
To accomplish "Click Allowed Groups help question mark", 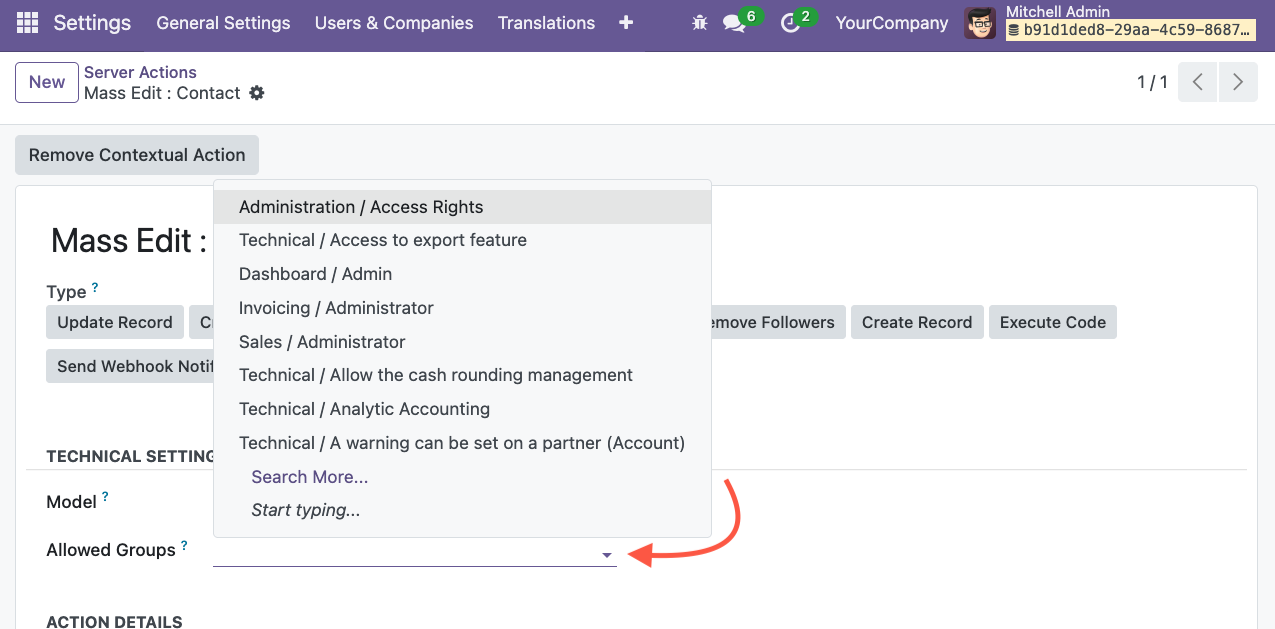I will pos(184,546).
